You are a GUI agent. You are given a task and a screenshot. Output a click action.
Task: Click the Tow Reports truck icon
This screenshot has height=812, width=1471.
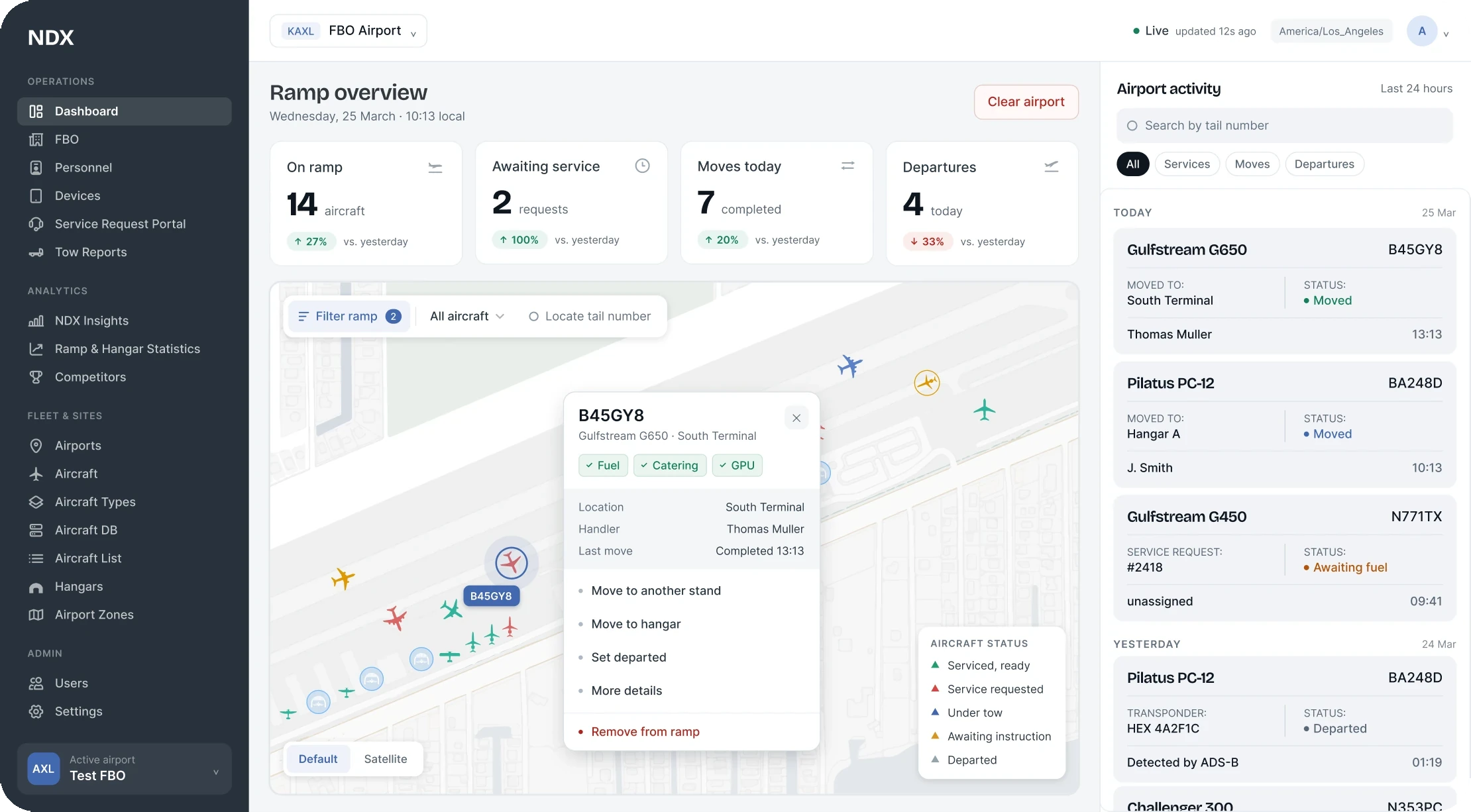click(x=36, y=252)
